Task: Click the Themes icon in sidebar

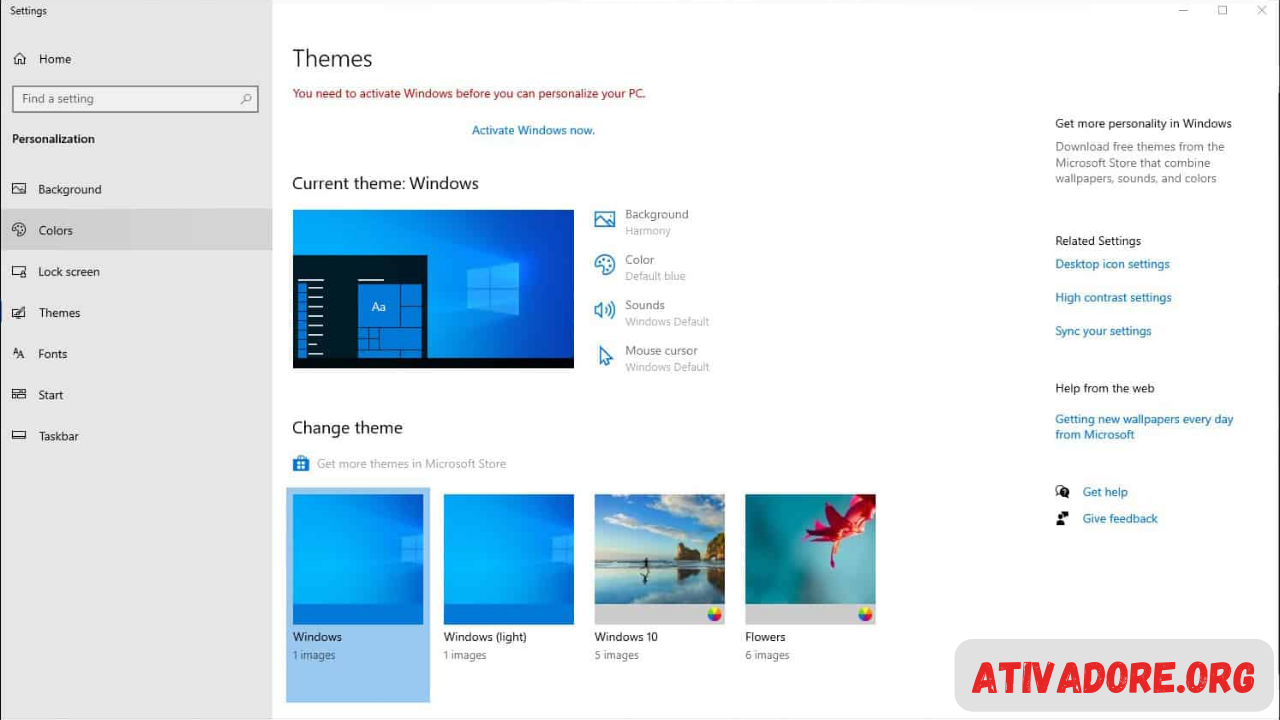Action: tap(19, 313)
